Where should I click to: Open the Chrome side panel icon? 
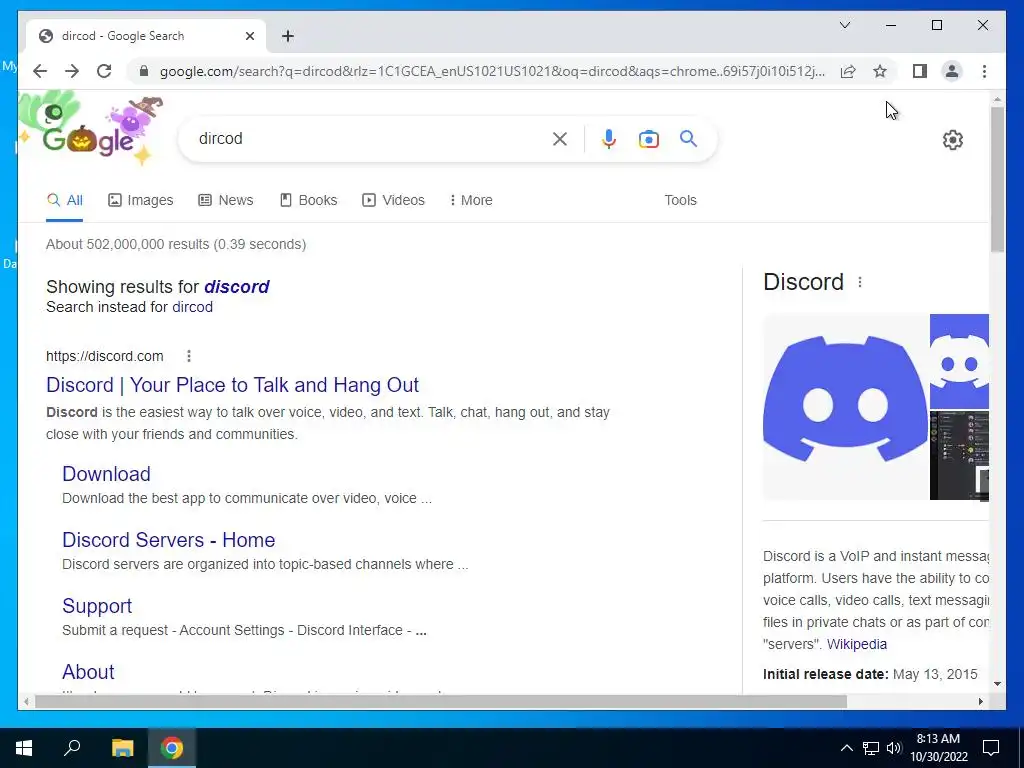tap(920, 71)
